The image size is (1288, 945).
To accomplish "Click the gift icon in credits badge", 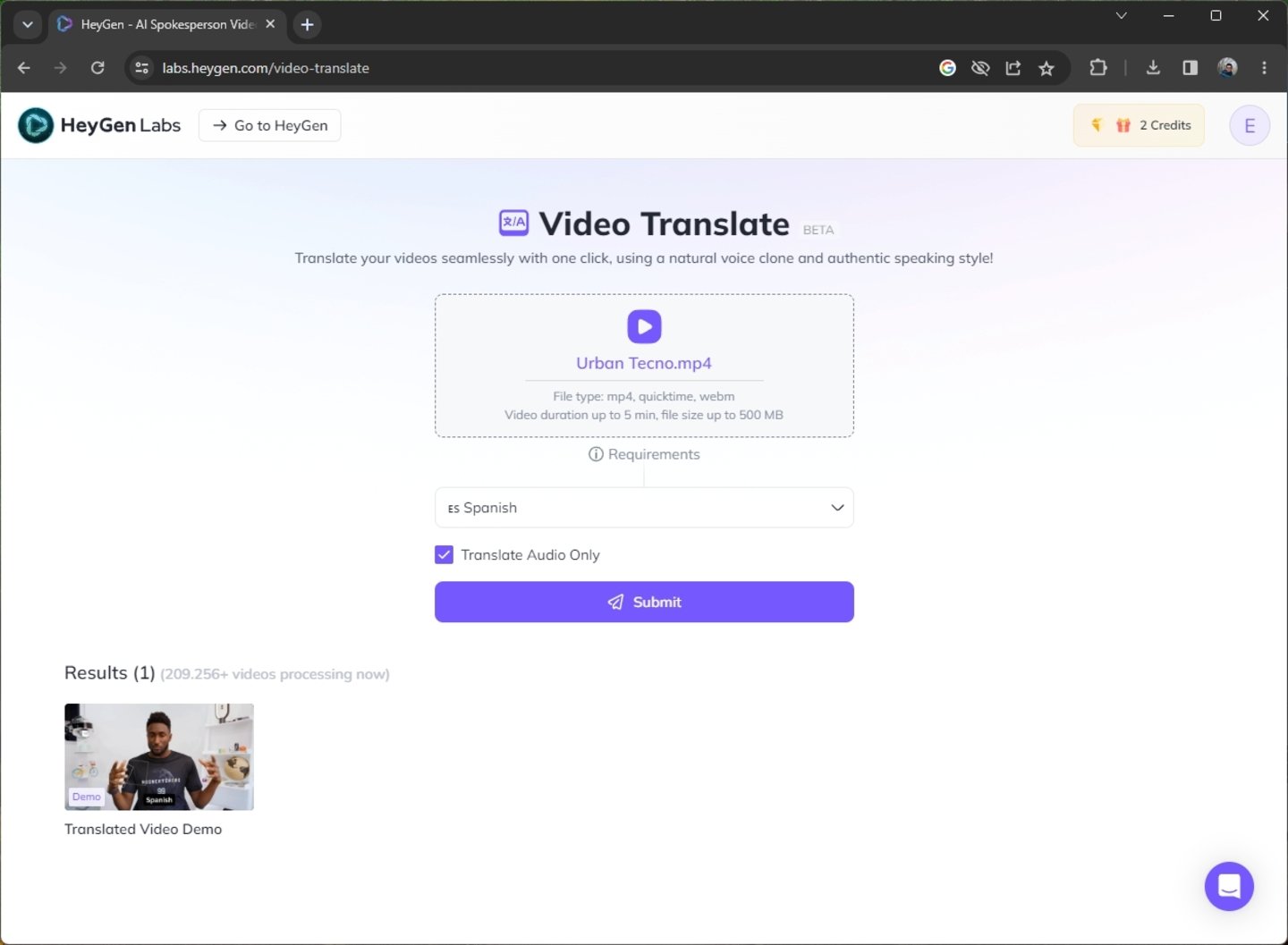I will click(x=1123, y=125).
